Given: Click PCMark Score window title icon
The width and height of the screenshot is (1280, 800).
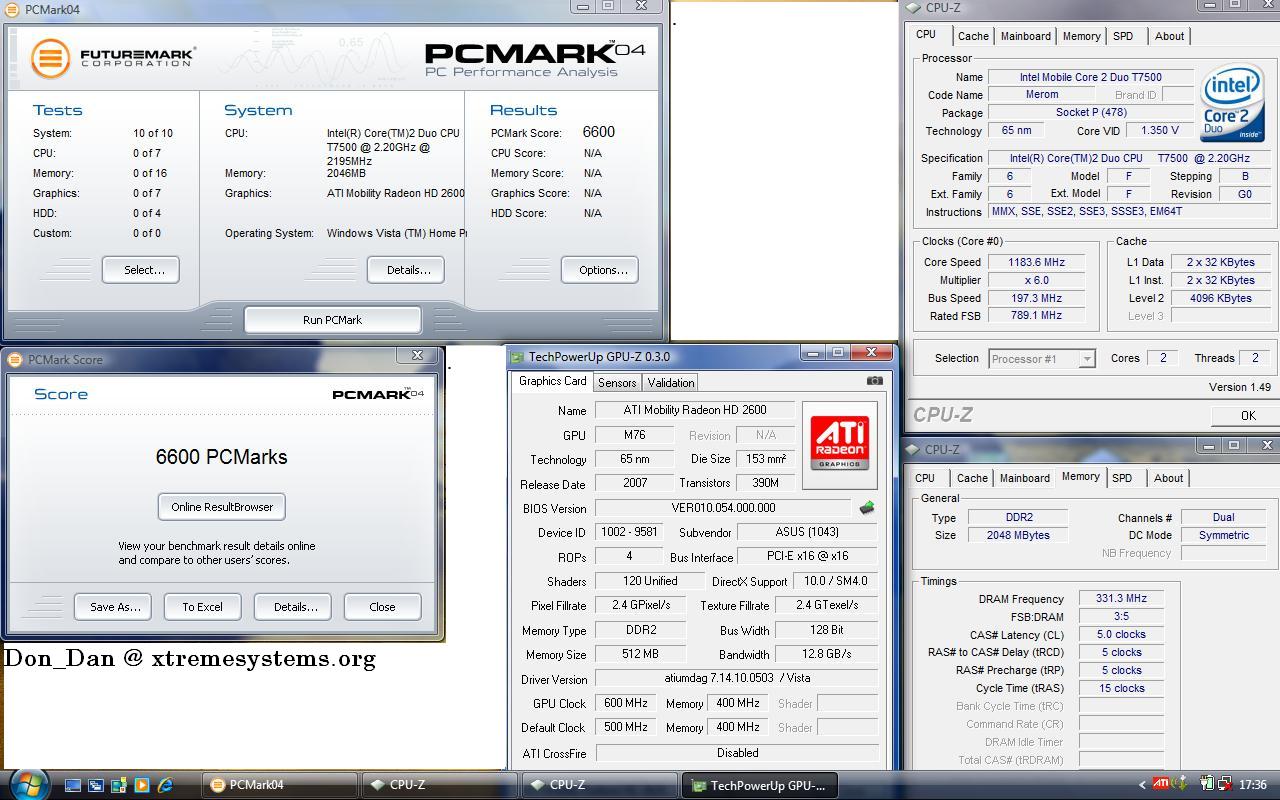Looking at the screenshot, I should [14, 360].
